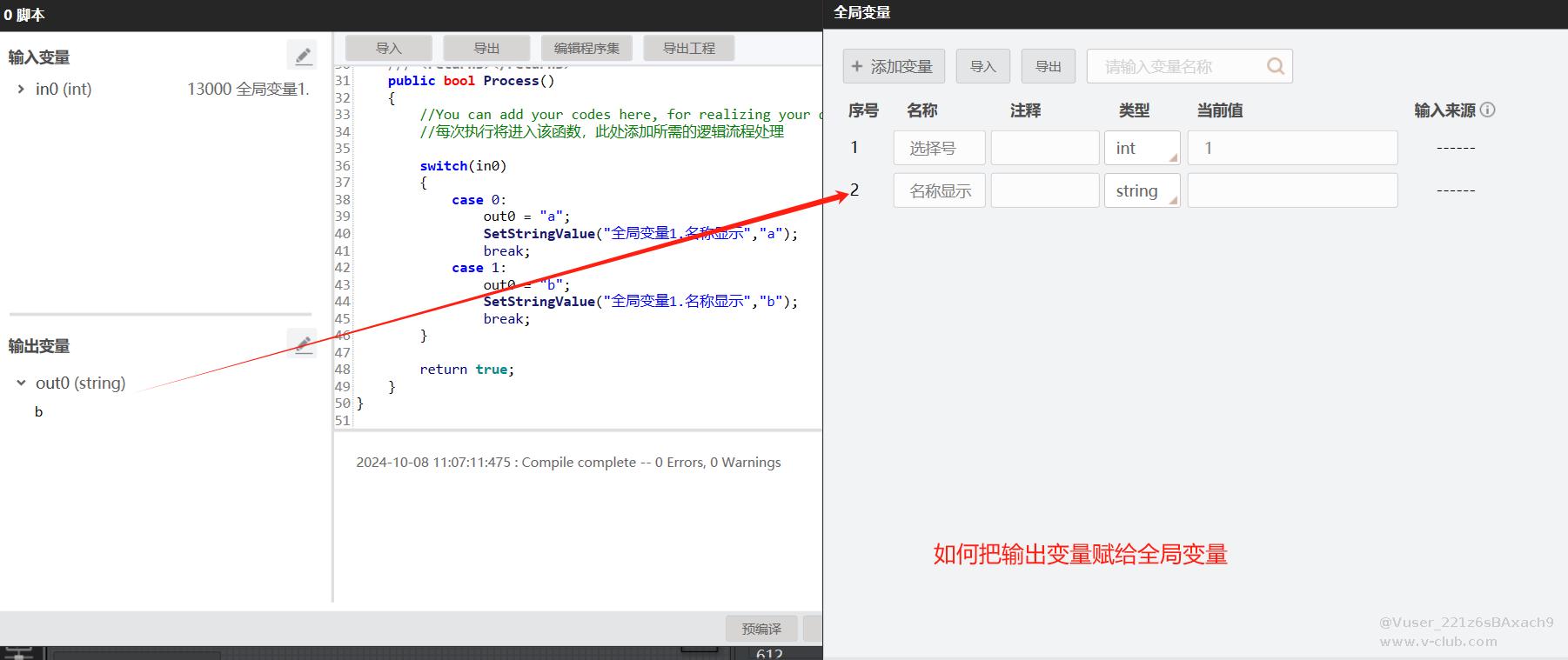
Task: Click the line case 1: in code
Action: (x=479, y=268)
